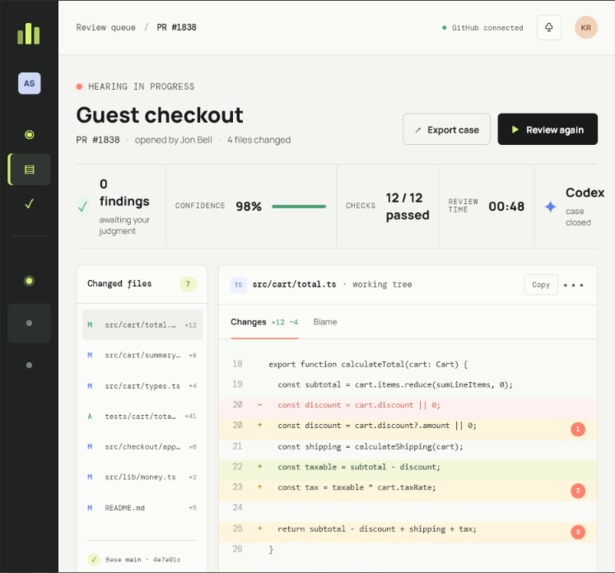Click the Export case button
This screenshot has height=573, width=615.
pos(446,129)
